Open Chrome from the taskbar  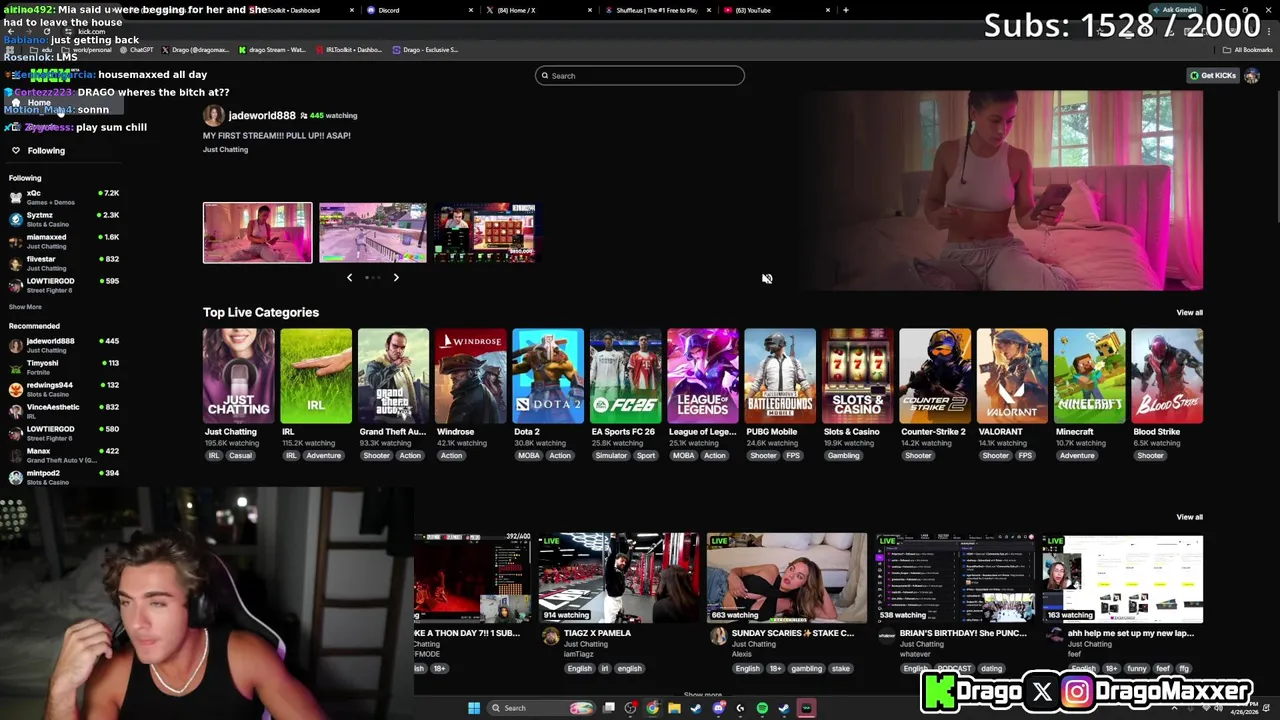point(652,708)
